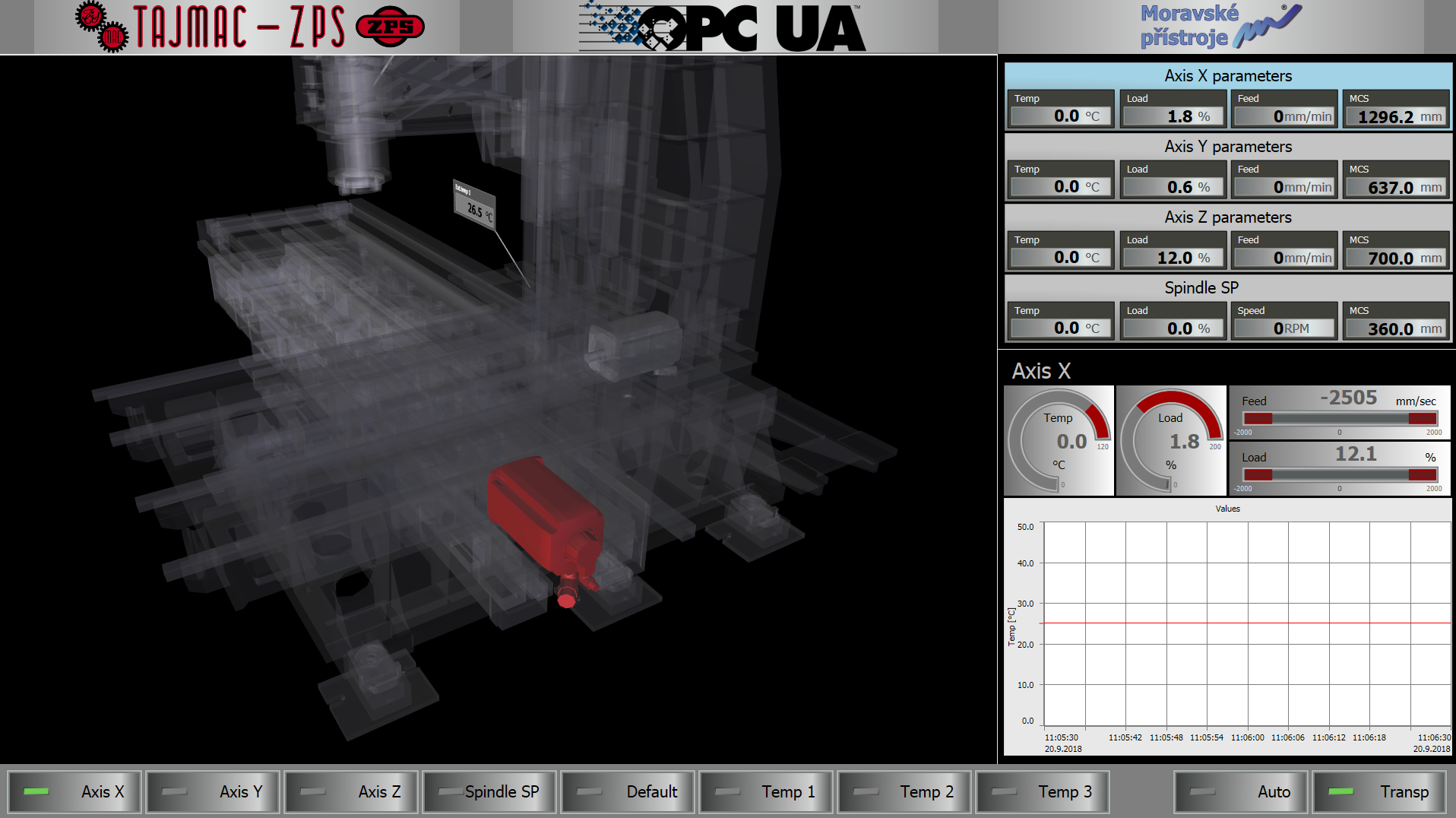Click the Feed mm/sec bar slider
The image size is (1456, 818).
click(x=1339, y=419)
